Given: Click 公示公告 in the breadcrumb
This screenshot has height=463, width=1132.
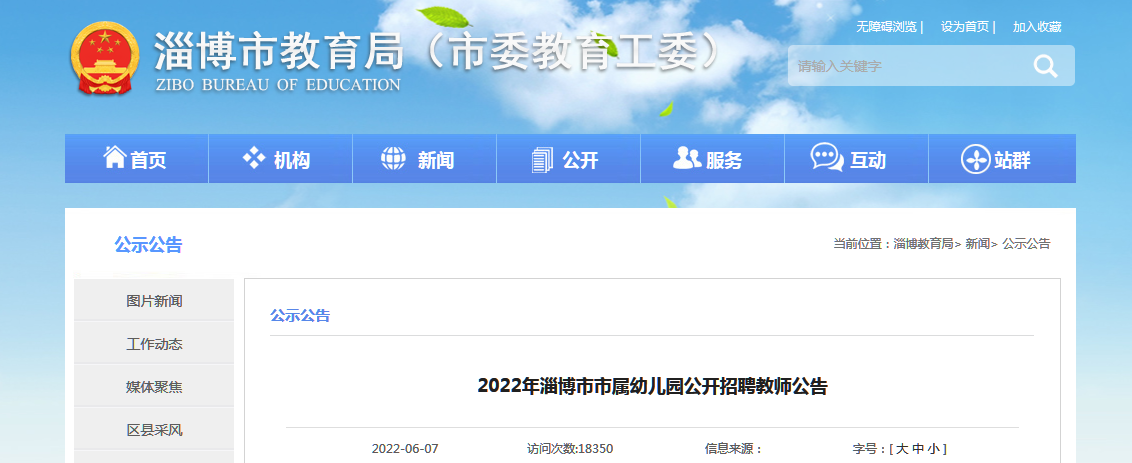Looking at the screenshot, I should click(x=1026, y=244).
